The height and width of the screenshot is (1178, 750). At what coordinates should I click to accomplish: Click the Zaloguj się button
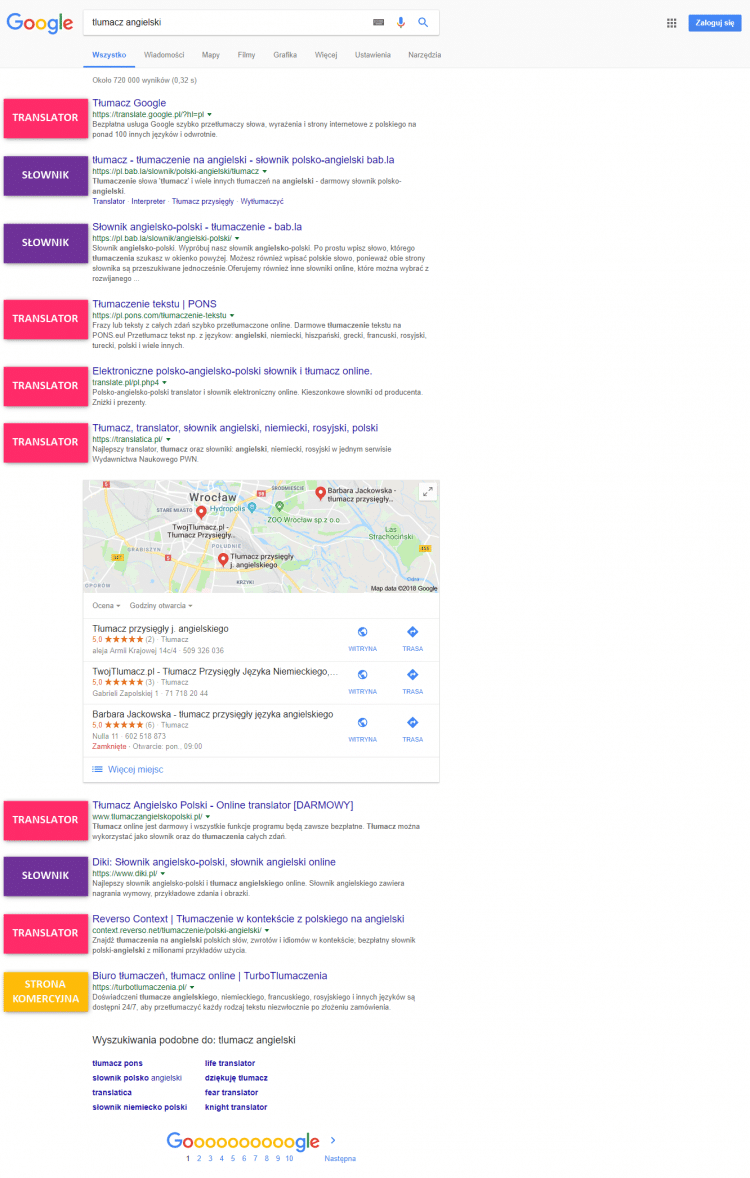pos(715,23)
